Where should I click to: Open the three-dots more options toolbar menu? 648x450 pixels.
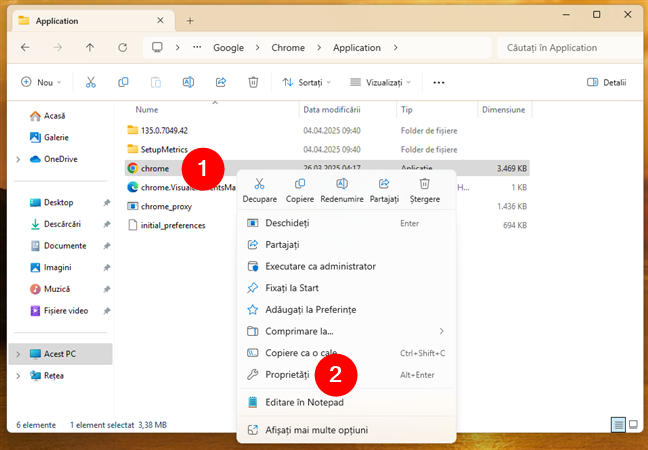pyautogui.click(x=439, y=83)
